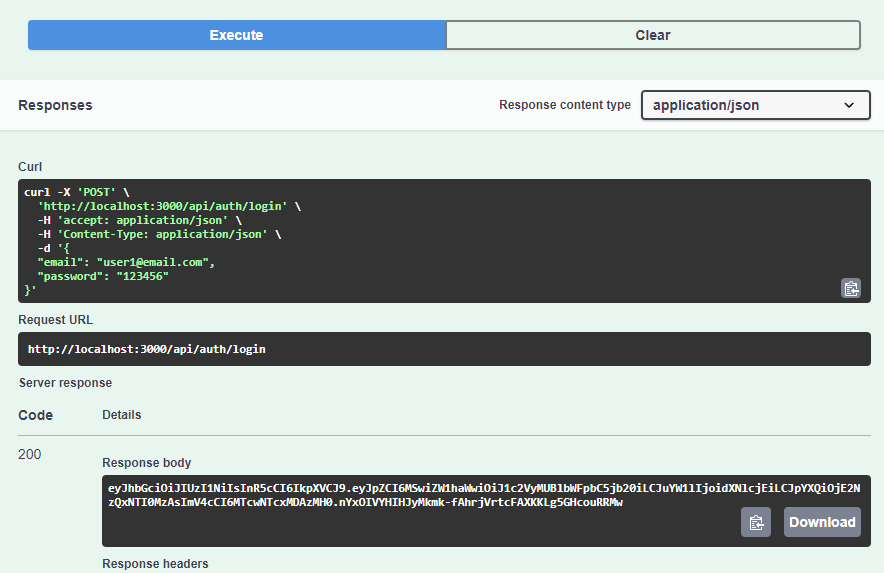Click the Code column header
This screenshot has height=573, width=884.
click(x=36, y=415)
